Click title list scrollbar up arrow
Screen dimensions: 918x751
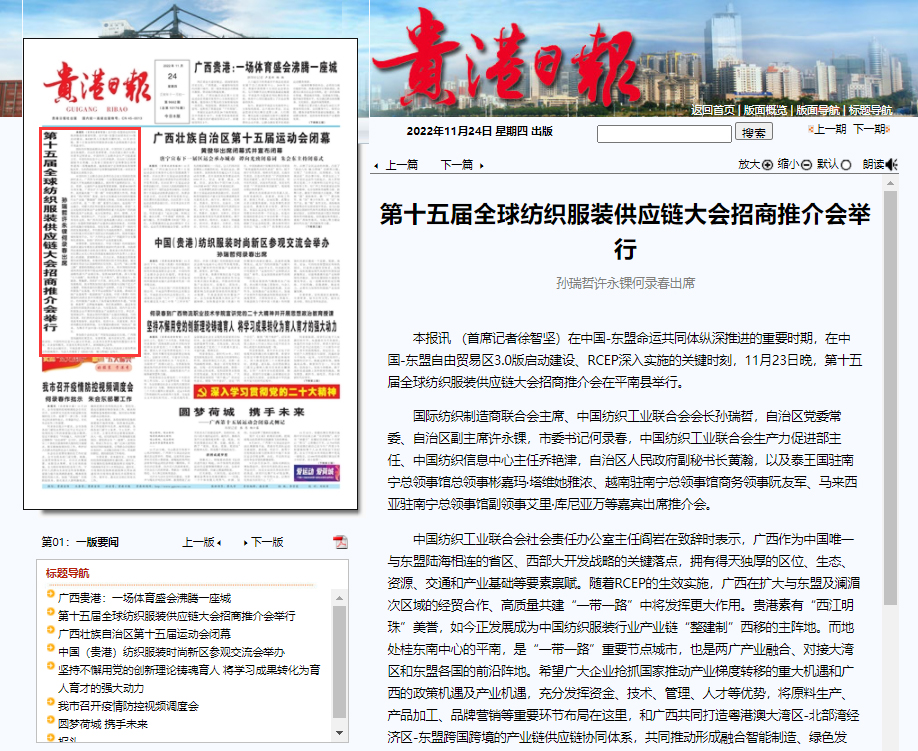339,598
